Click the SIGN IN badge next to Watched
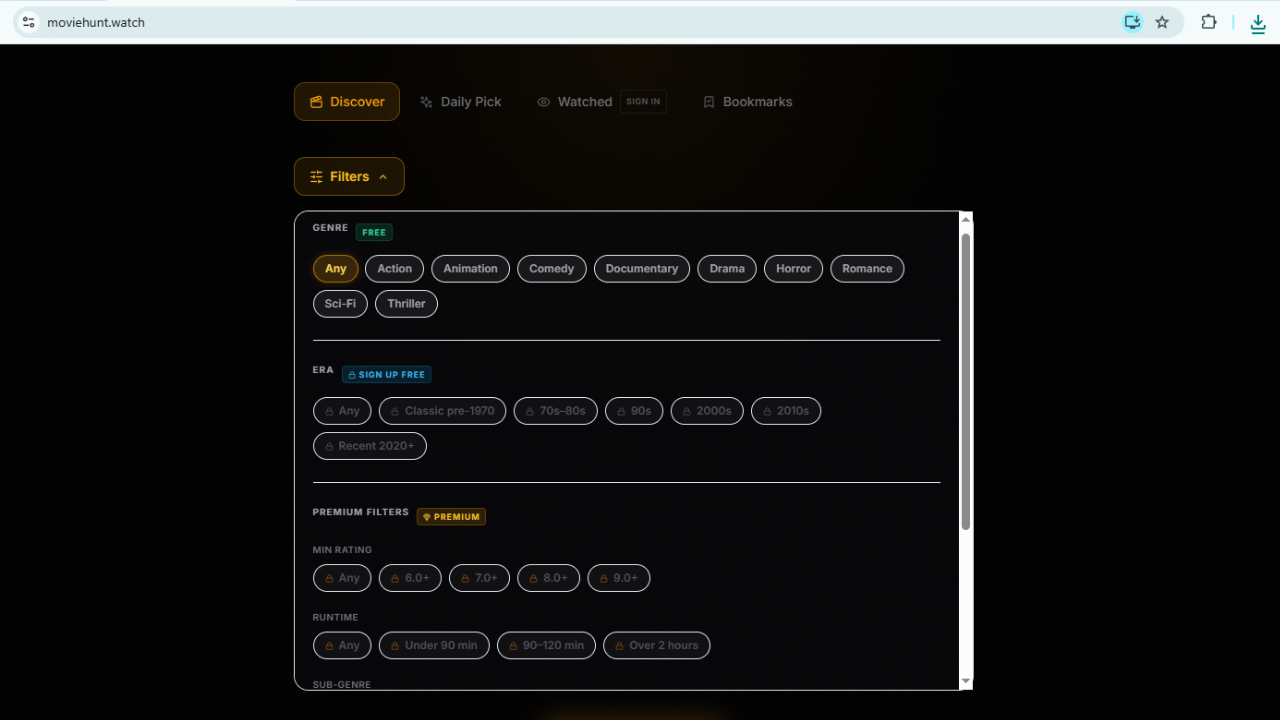 coord(643,102)
